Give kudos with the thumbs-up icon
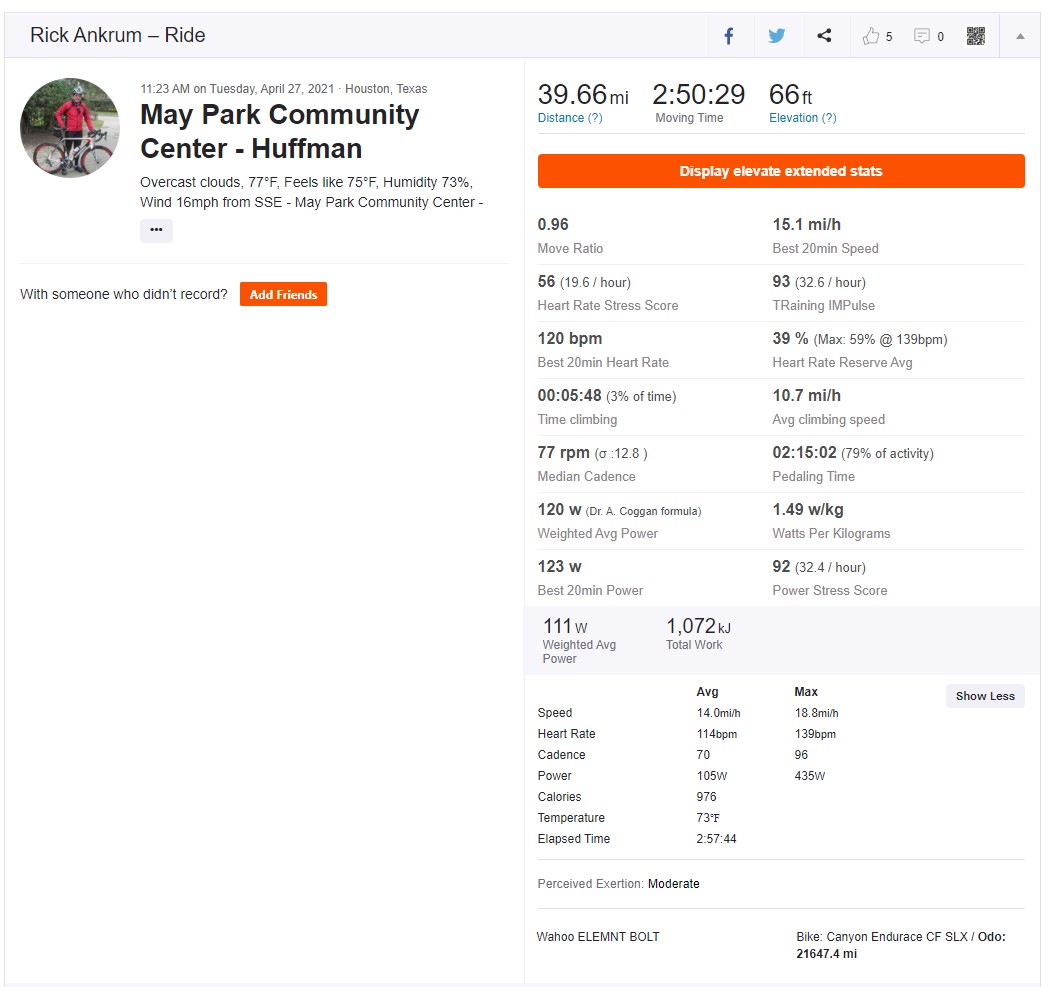This screenshot has height=987, width=1048. click(870, 36)
